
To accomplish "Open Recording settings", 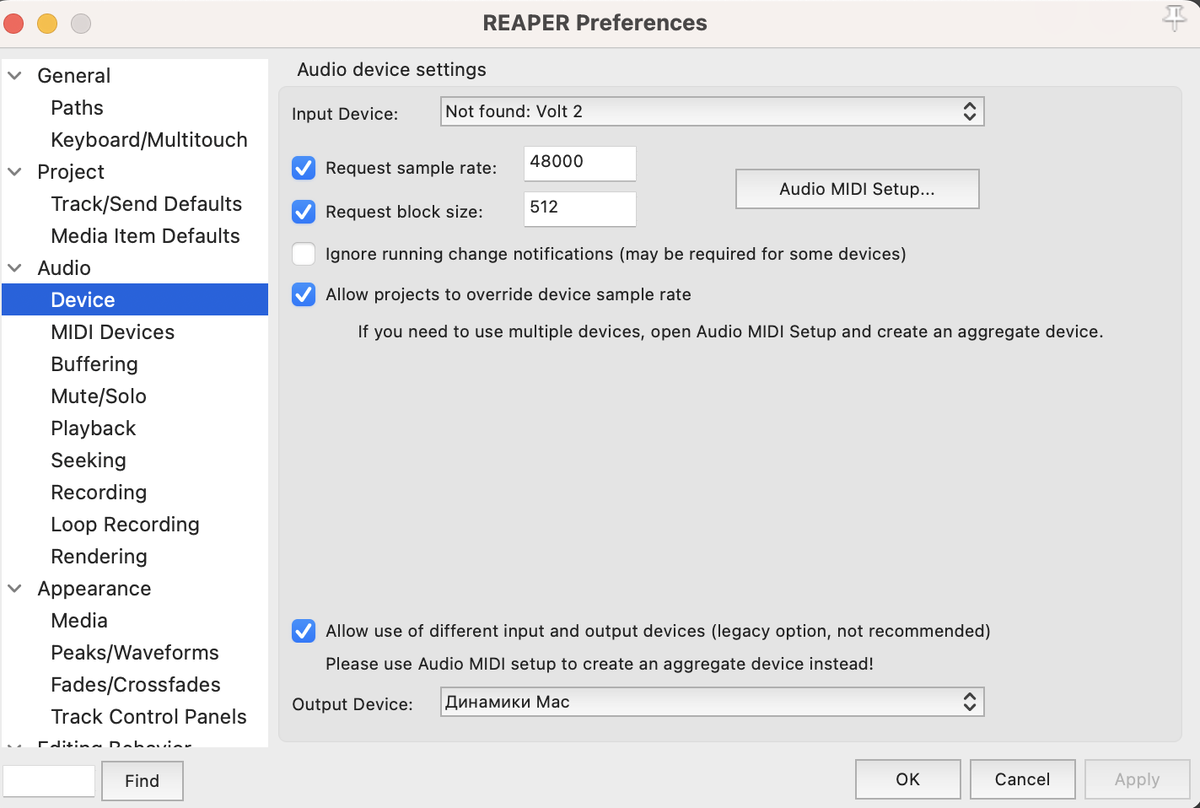I will [98, 492].
